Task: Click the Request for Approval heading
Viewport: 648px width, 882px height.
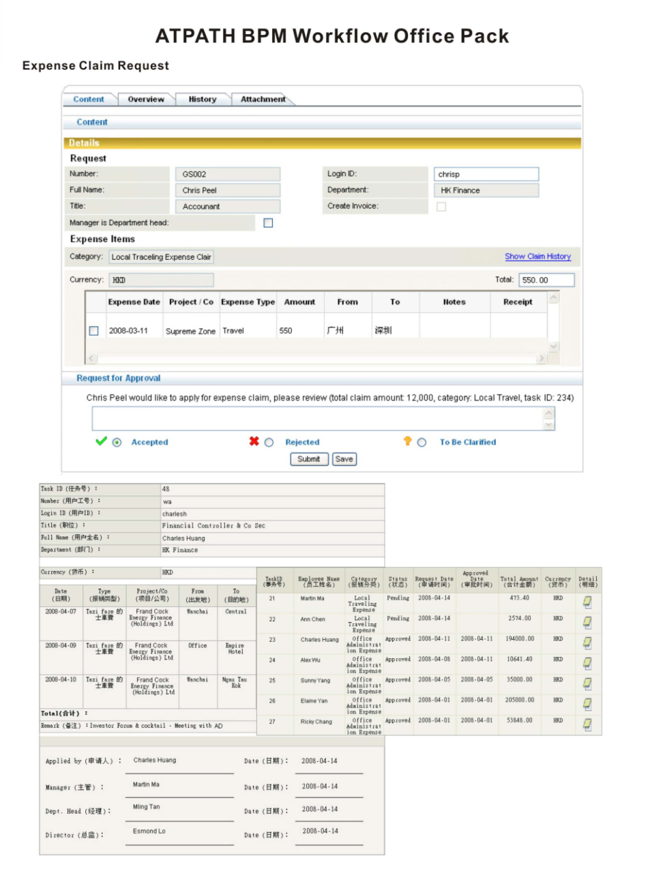Action: point(118,378)
